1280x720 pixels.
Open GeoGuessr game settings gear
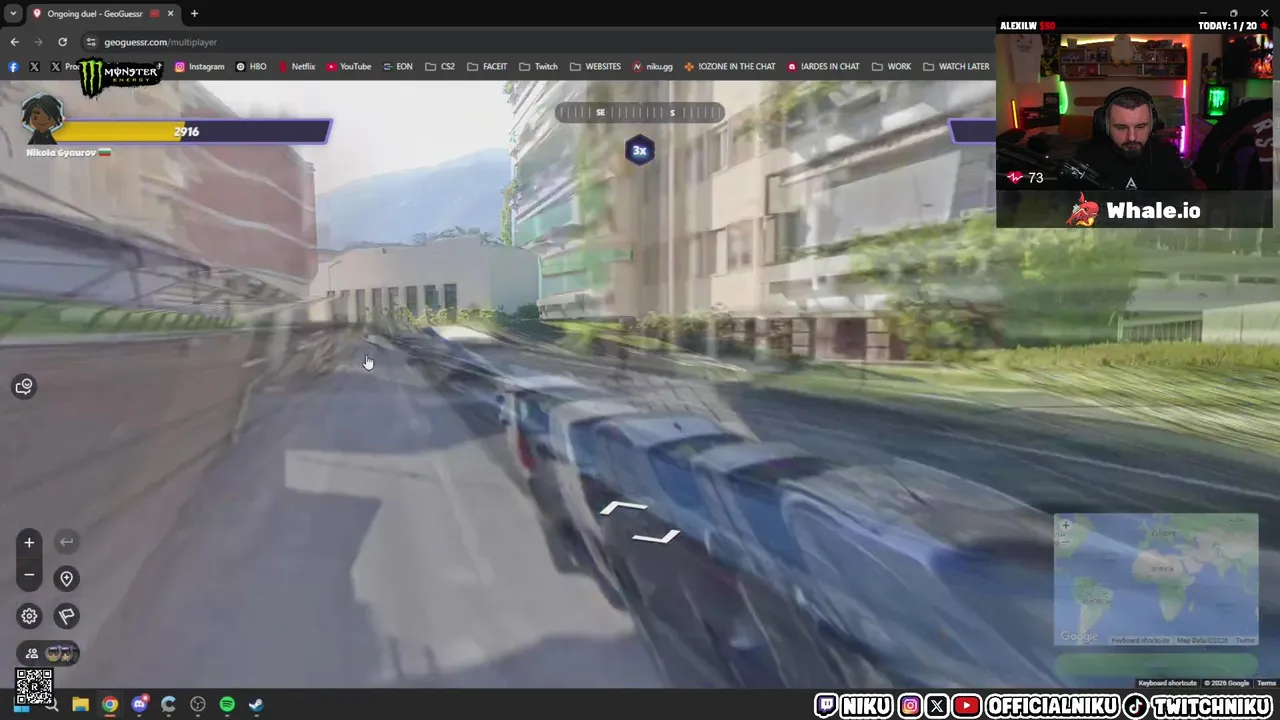[29, 616]
